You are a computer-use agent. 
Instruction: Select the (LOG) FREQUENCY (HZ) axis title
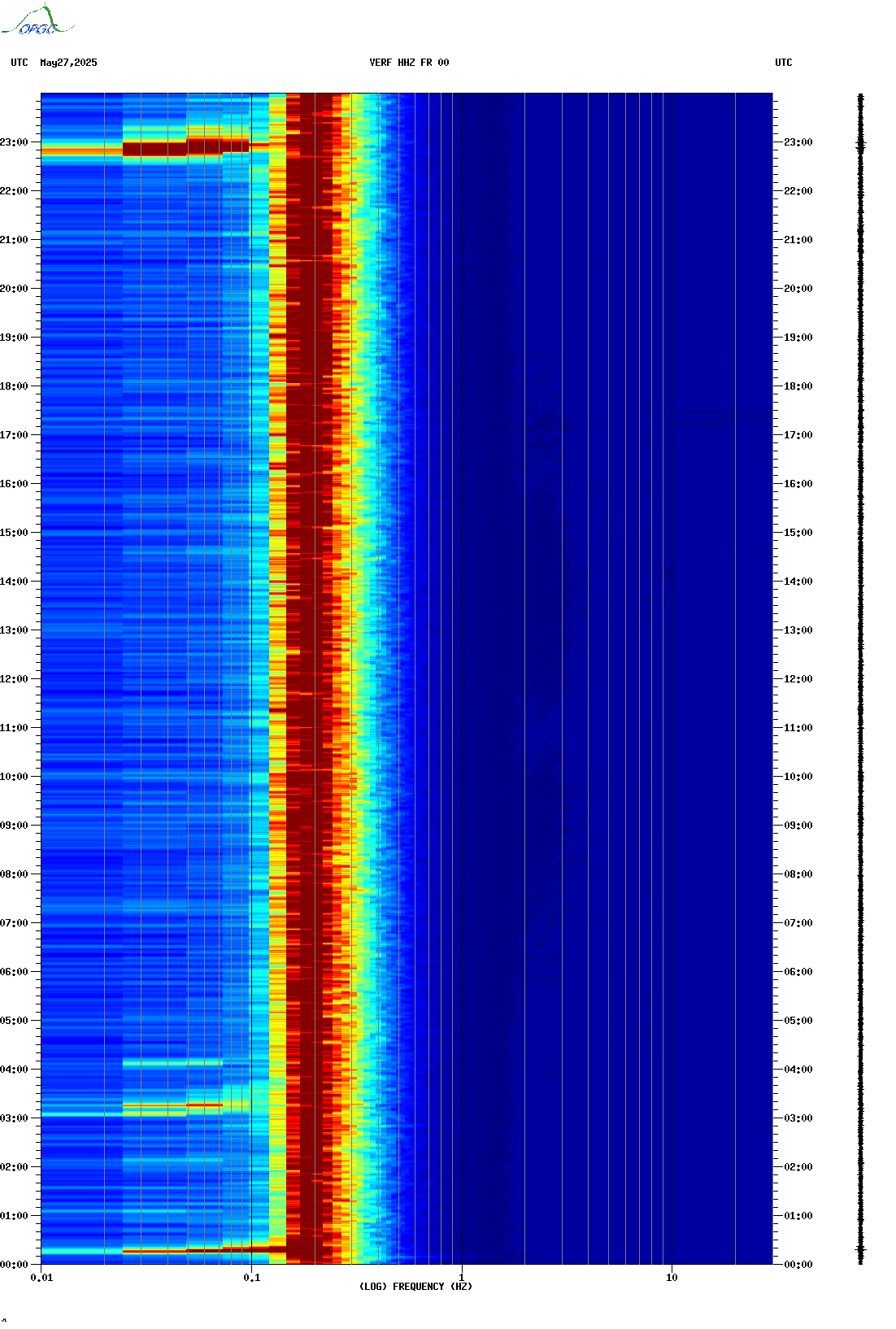pos(415,1287)
